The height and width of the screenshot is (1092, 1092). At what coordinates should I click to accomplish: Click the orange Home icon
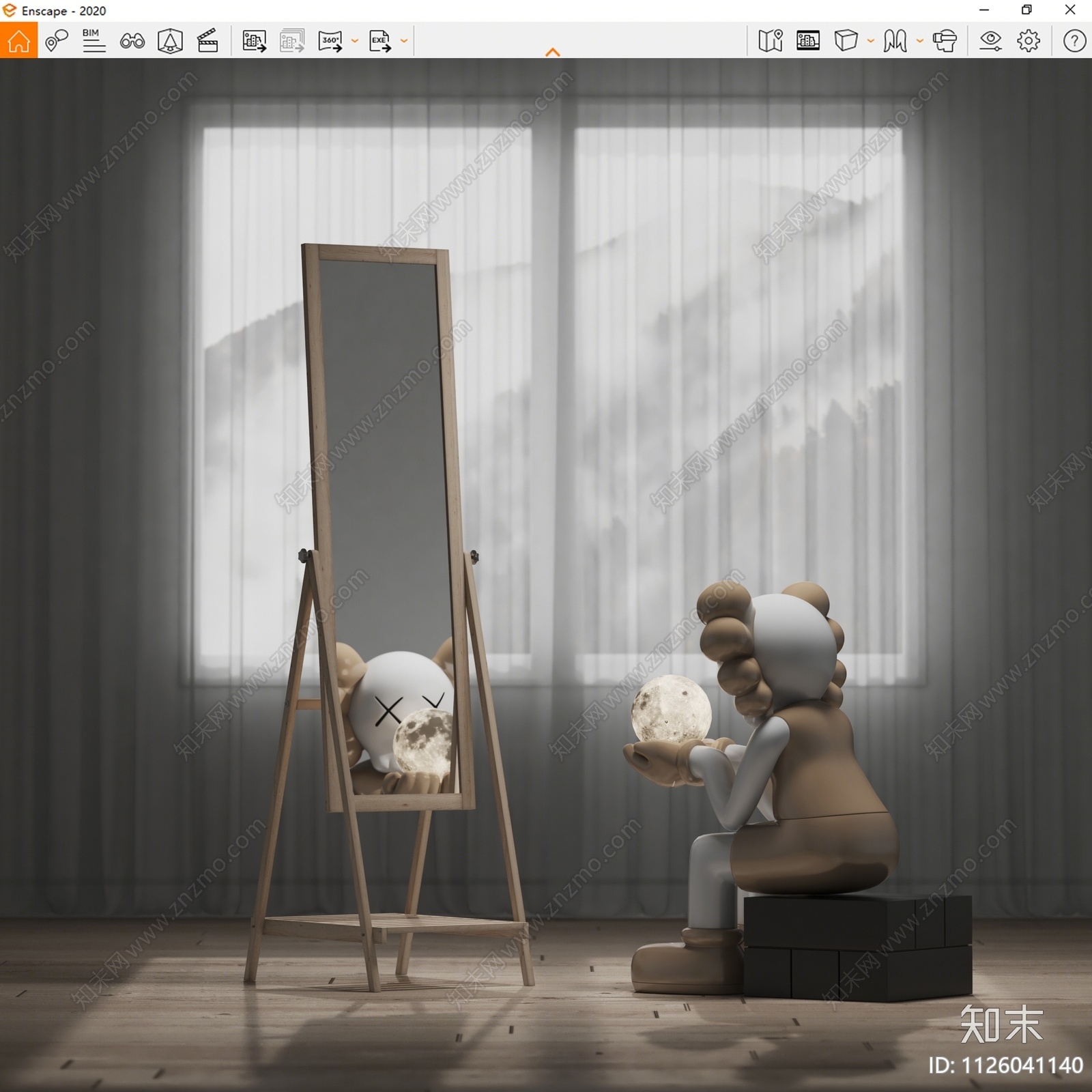click(x=18, y=40)
